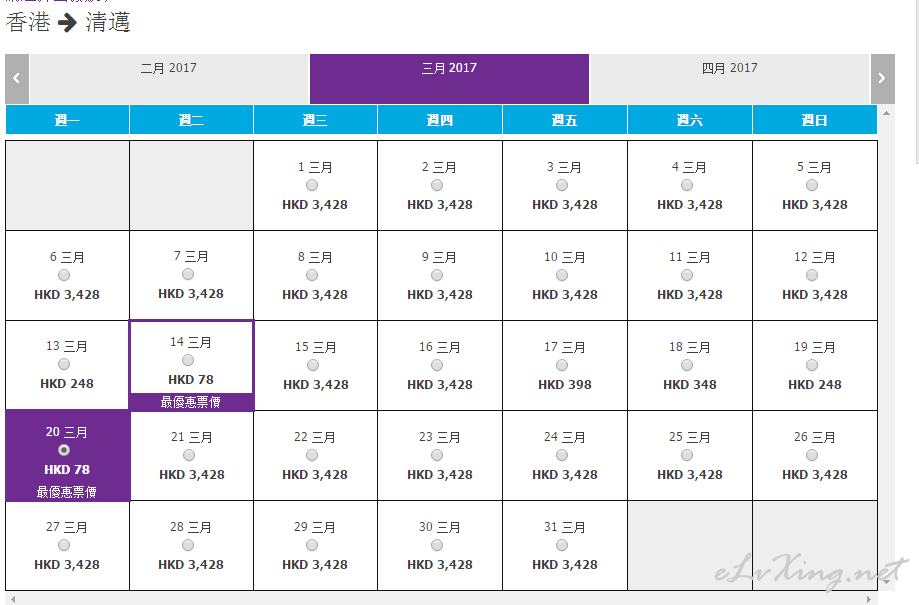
Task: Click the 最優惠票價 label under 14 三月
Action: pyautogui.click(x=191, y=402)
